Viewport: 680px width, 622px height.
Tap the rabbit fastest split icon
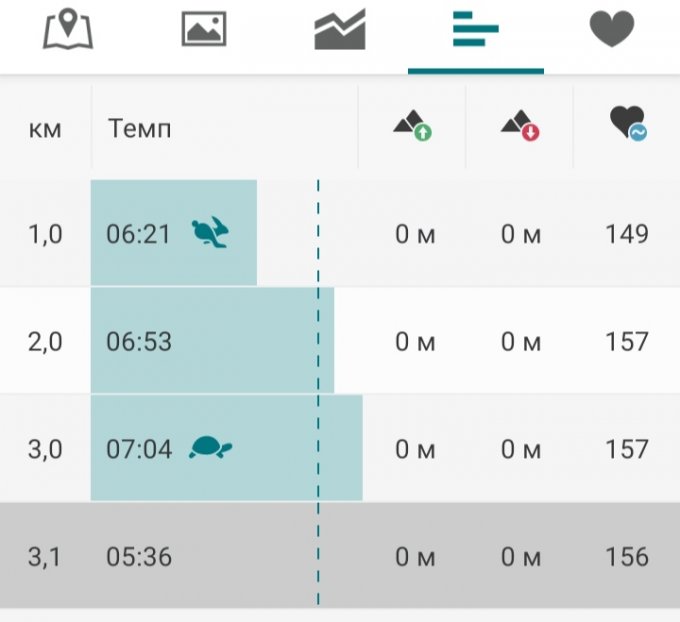(x=211, y=234)
